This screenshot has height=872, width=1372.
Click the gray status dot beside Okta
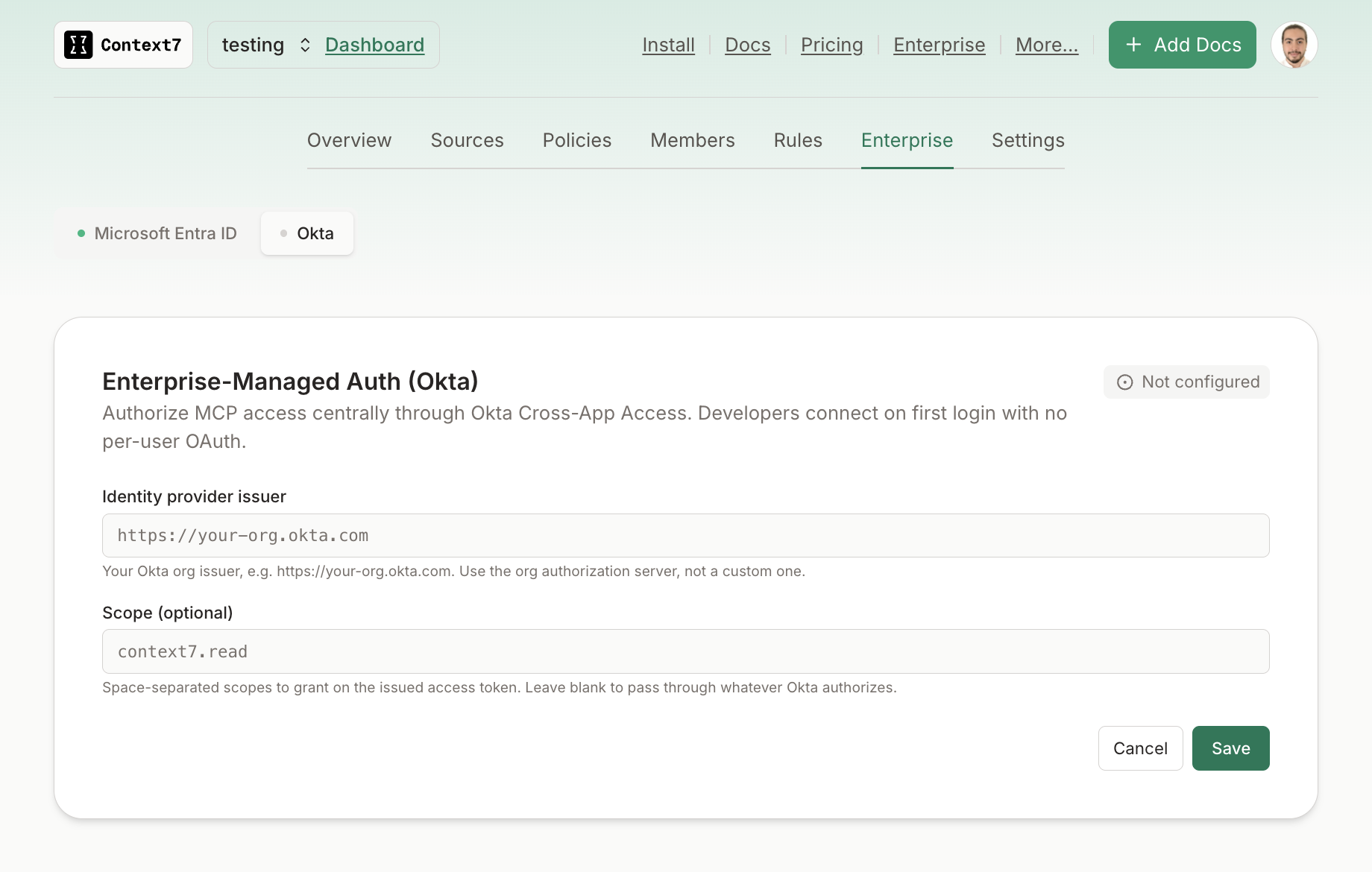tap(283, 233)
